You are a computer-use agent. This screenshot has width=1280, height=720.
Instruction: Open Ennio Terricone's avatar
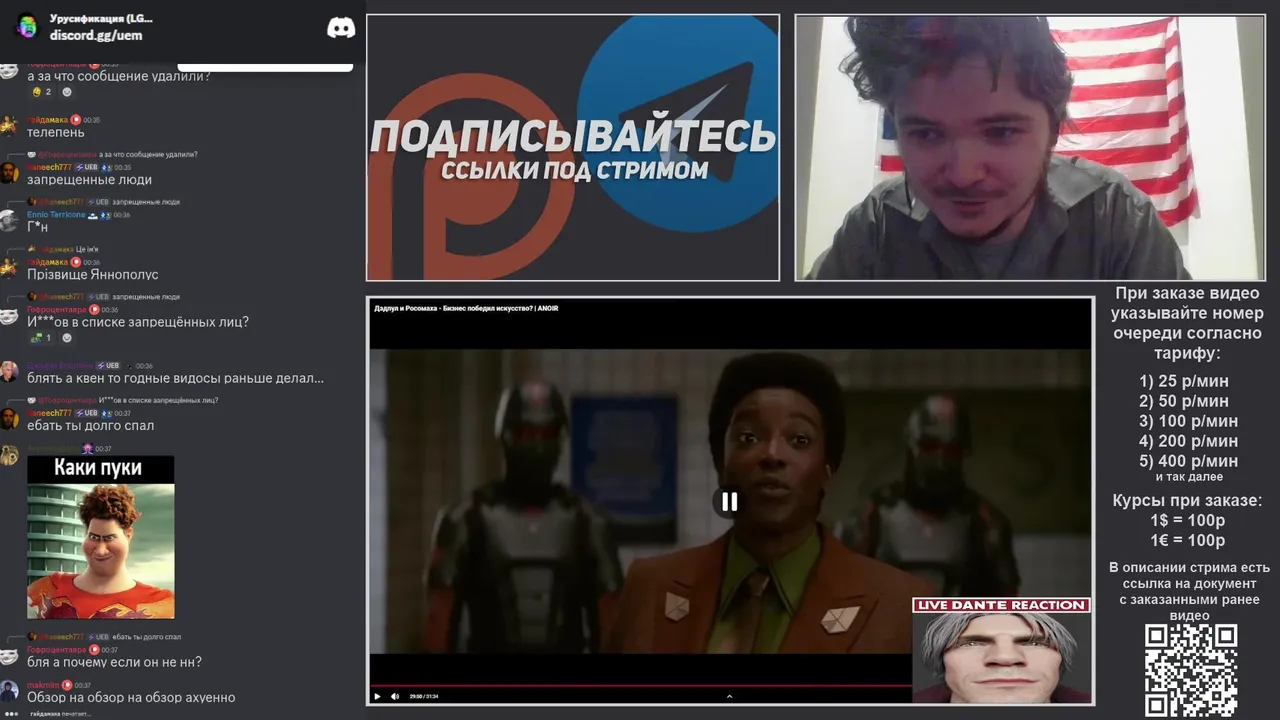[x=9, y=221]
